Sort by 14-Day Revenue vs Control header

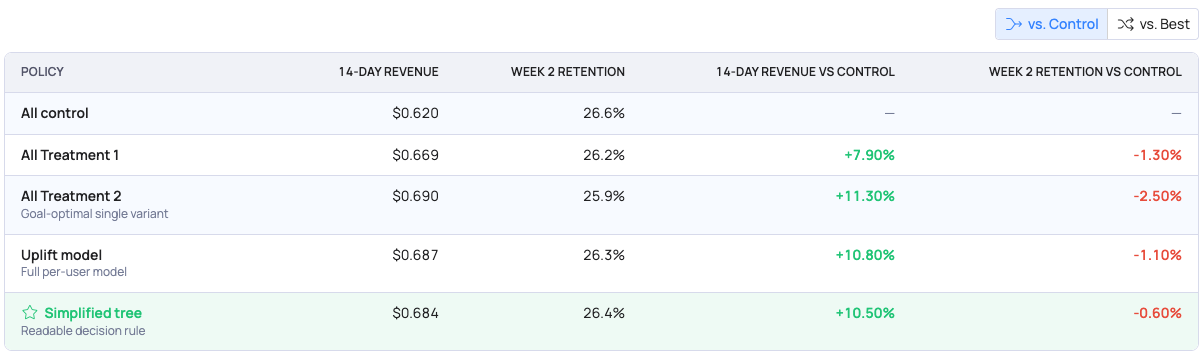[x=805, y=72]
